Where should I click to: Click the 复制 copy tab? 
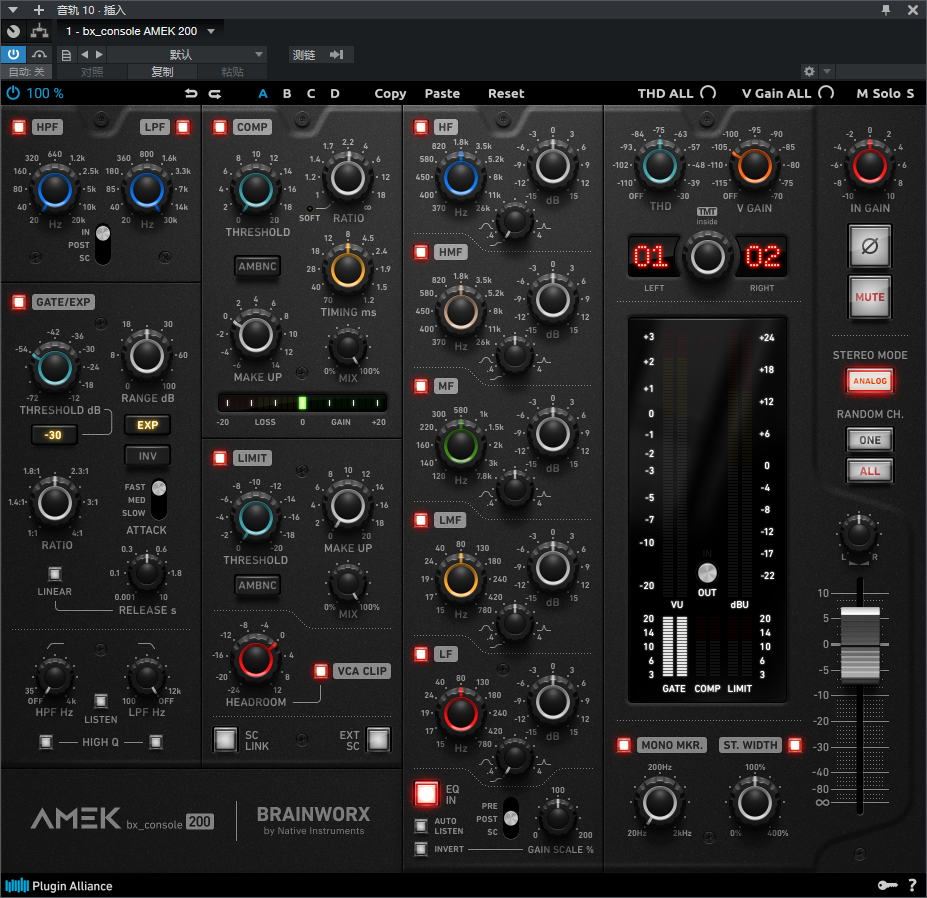click(x=162, y=72)
